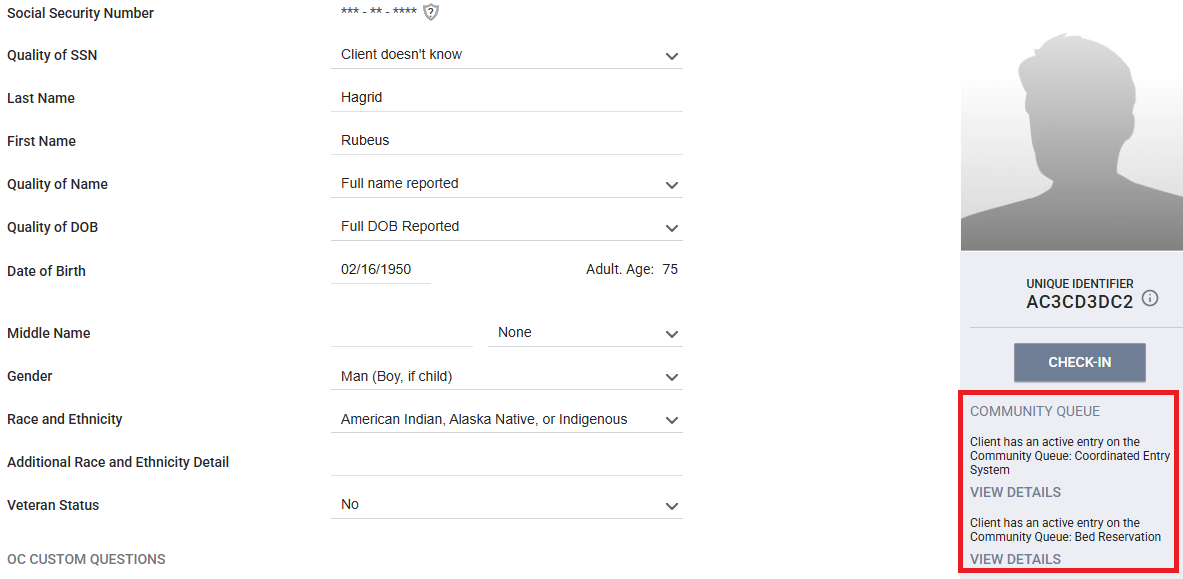The width and height of the screenshot is (1183, 579).
Task: Click the SSN shield help icon
Action: pyautogui.click(x=430, y=12)
